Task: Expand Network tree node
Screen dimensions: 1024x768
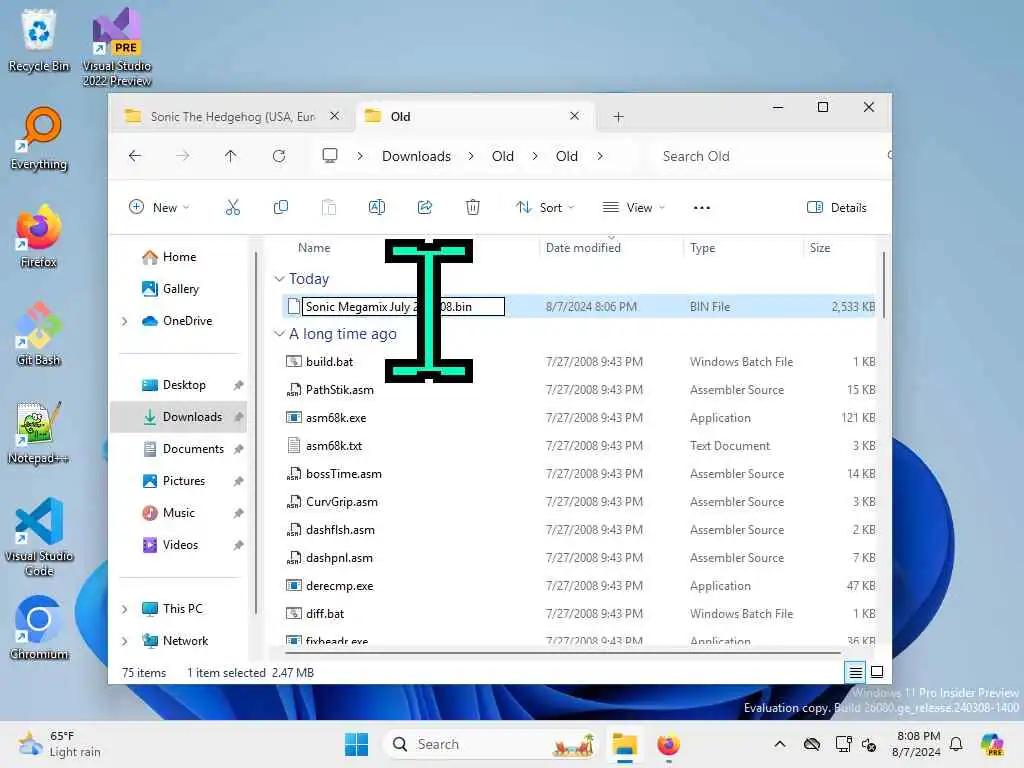Action: tap(124, 641)
